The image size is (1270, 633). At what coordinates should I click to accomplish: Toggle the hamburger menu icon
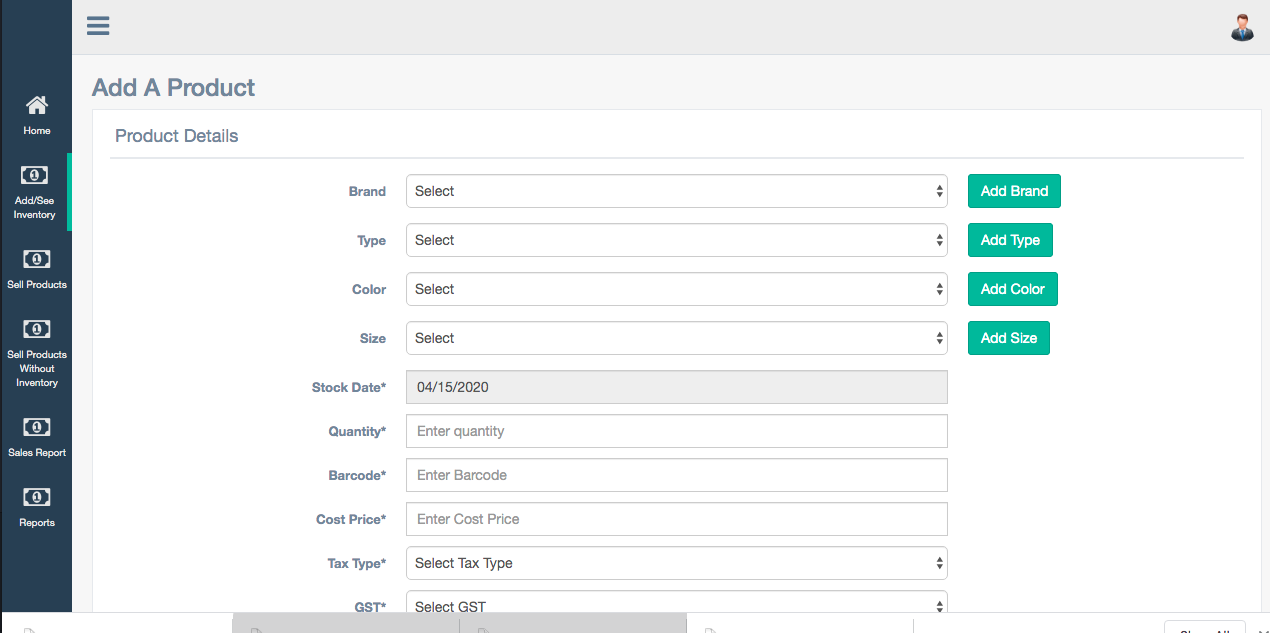(x=98, y=26)
